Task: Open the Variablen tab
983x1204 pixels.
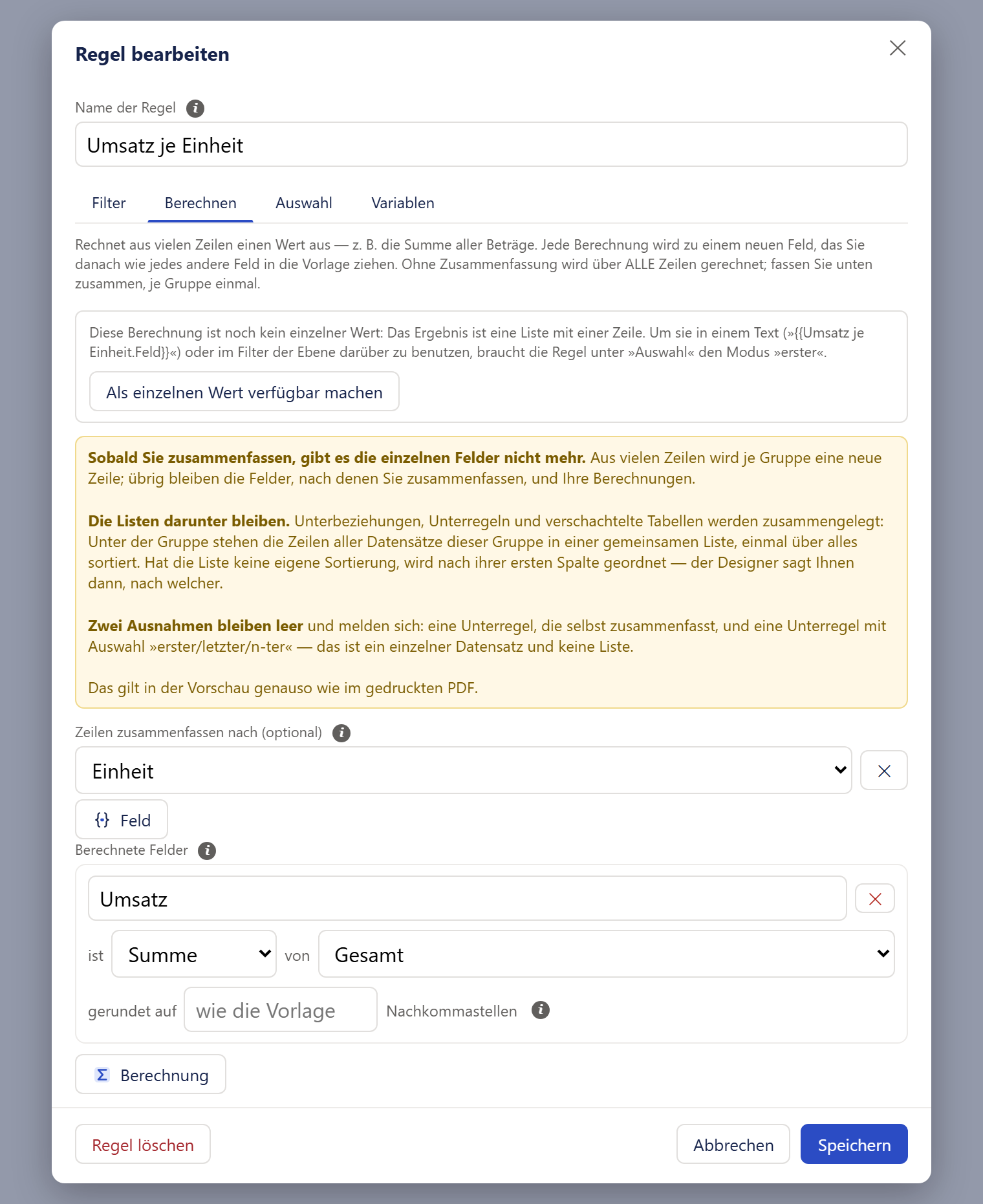Action: (403, 203)
